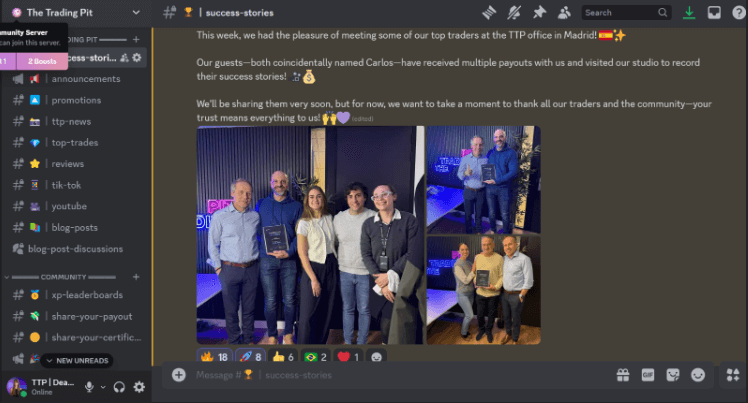Open the Threads icon in header
Screen dimensions: 748x403
point(489,13)
